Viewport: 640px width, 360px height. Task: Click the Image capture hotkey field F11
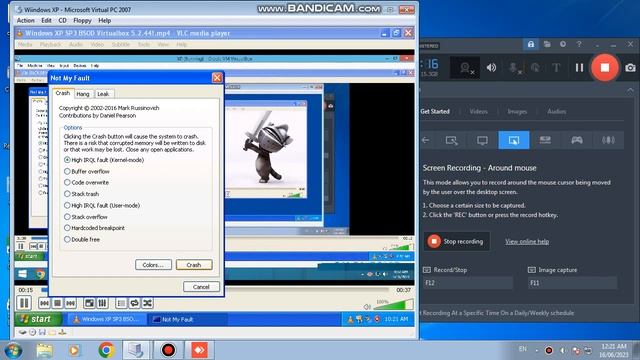pos(572,282)
